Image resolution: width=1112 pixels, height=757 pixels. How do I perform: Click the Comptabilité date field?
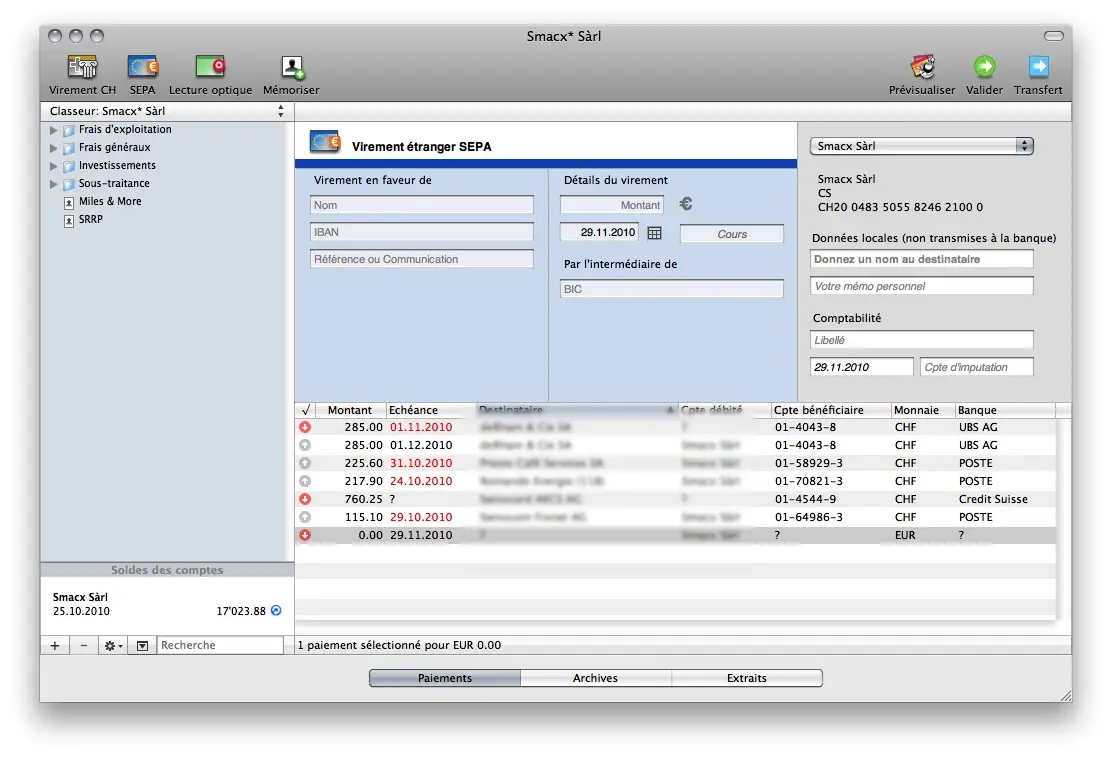pyautogui.click(x=862, y=367)
